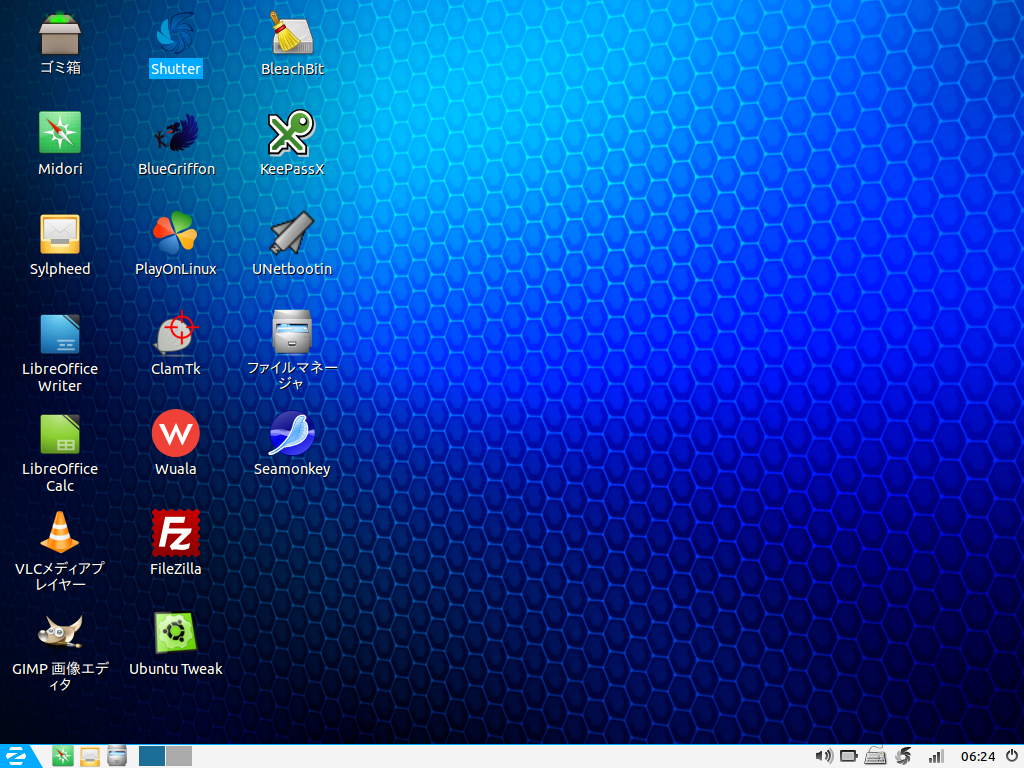Screen dimensions: 1024x768
Task: Switch to the first blue workspace
Action: click(x=152, y=756)
